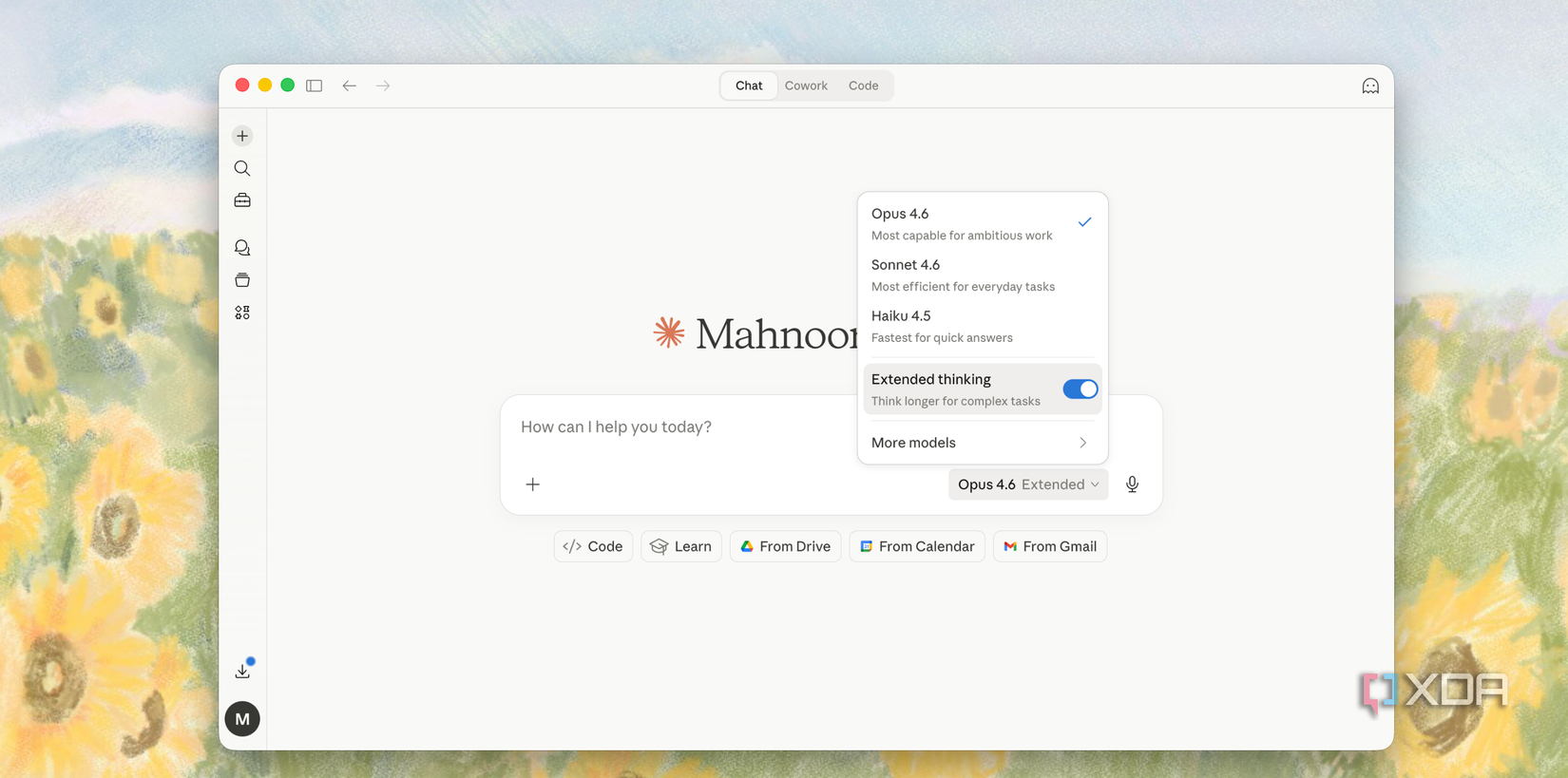Image resolution: width=1568 pixels, height=778 pixels.
Task: Click the download update icon in sidebar
Action: [242, 671]
